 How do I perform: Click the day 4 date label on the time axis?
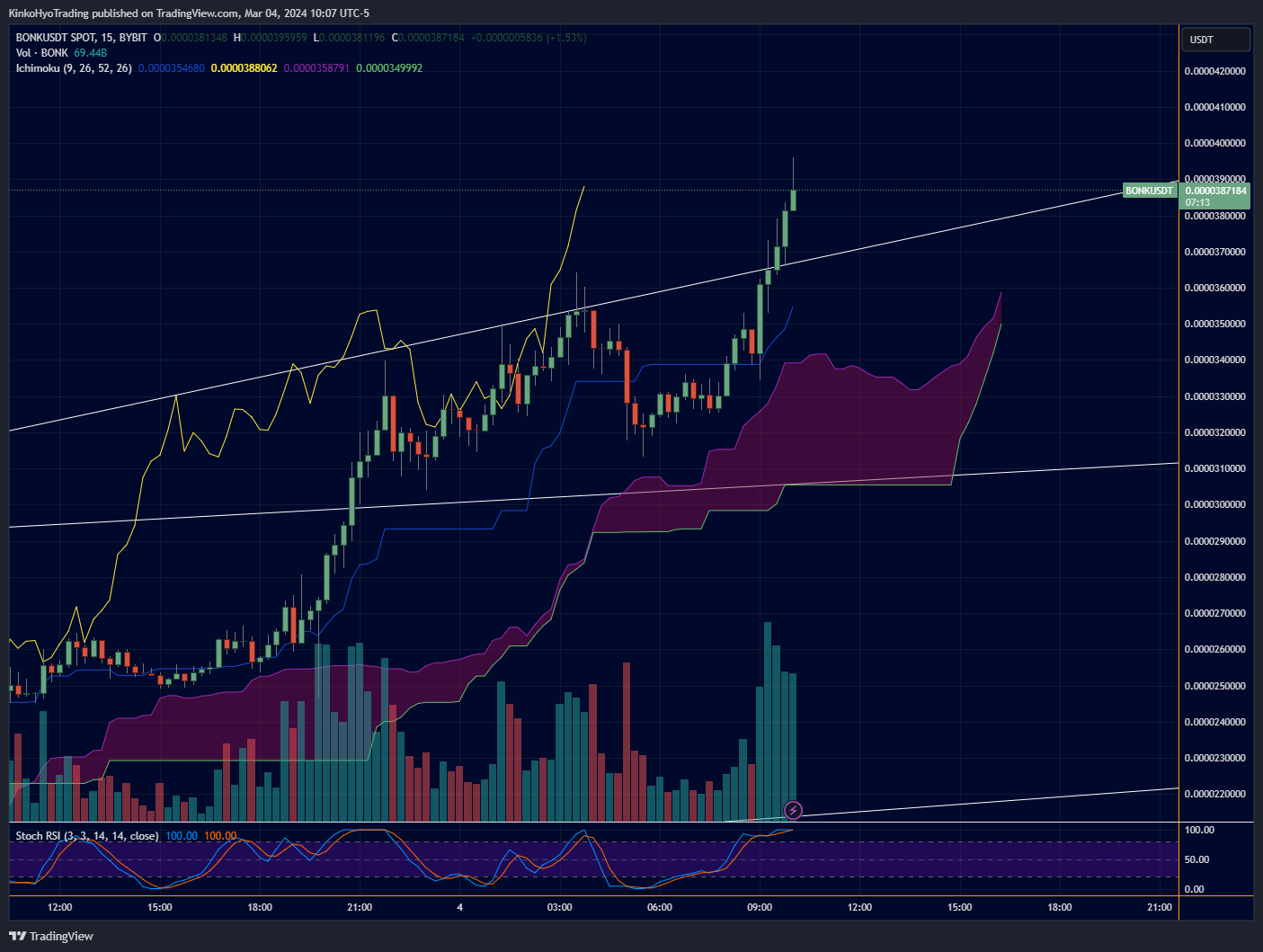pos(459,907)
